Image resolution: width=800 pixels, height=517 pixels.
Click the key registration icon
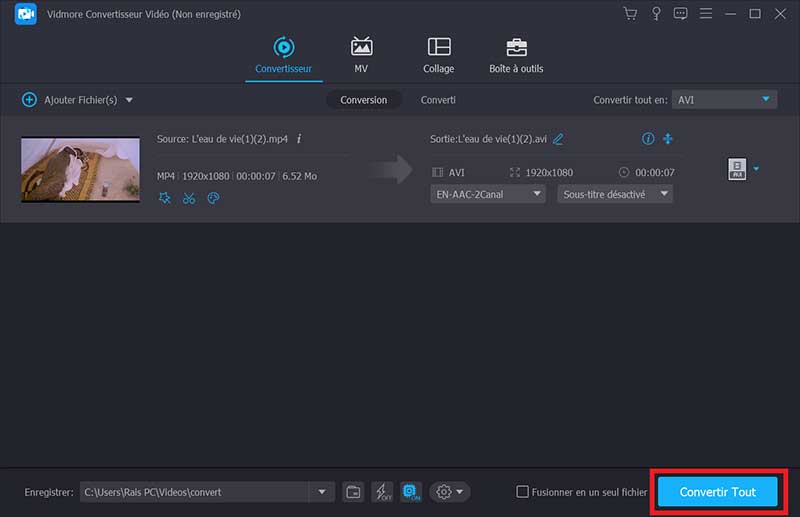[655, 14]
